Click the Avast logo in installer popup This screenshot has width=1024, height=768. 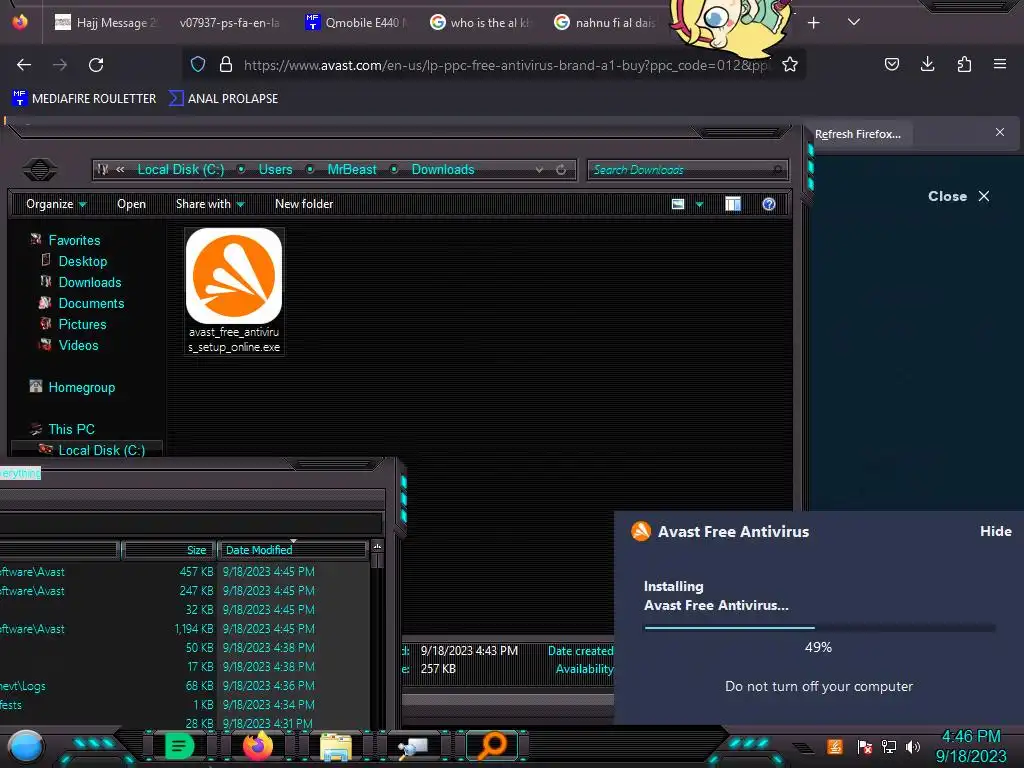click(641, 531)
